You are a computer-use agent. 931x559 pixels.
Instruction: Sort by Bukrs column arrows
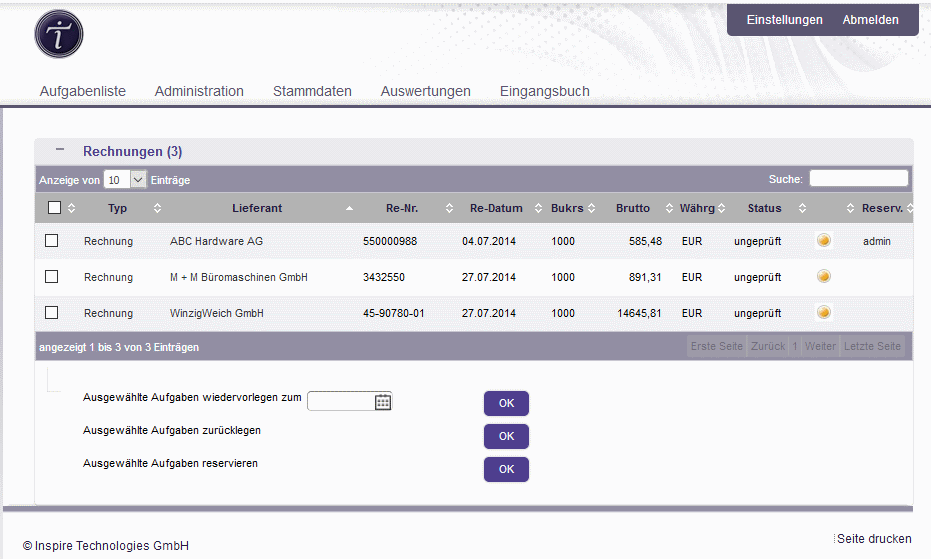point(591,208)
